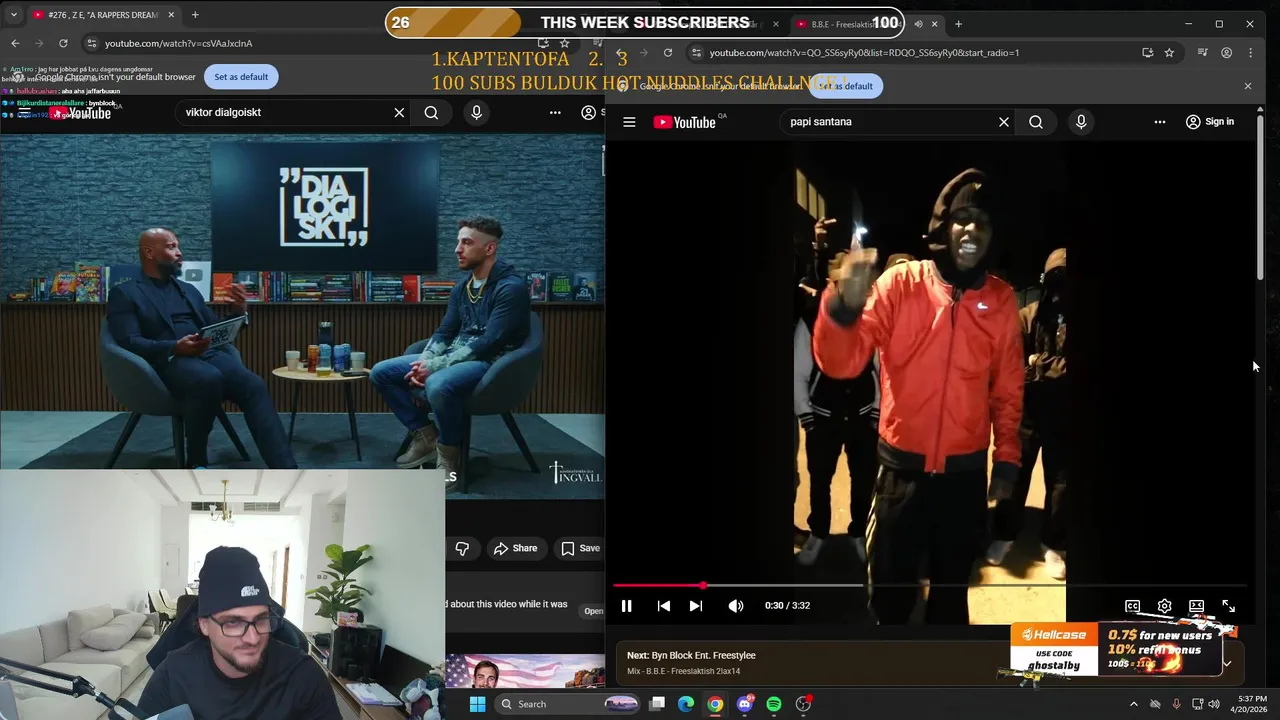1280x720 pixels.
Task: Open Task View from the taskbar
Action: (x=657, y=704)
